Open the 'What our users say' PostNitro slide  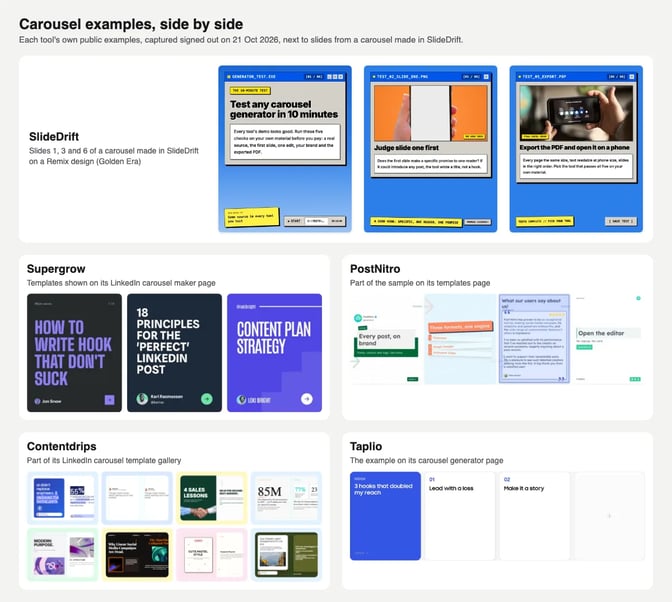534,338
